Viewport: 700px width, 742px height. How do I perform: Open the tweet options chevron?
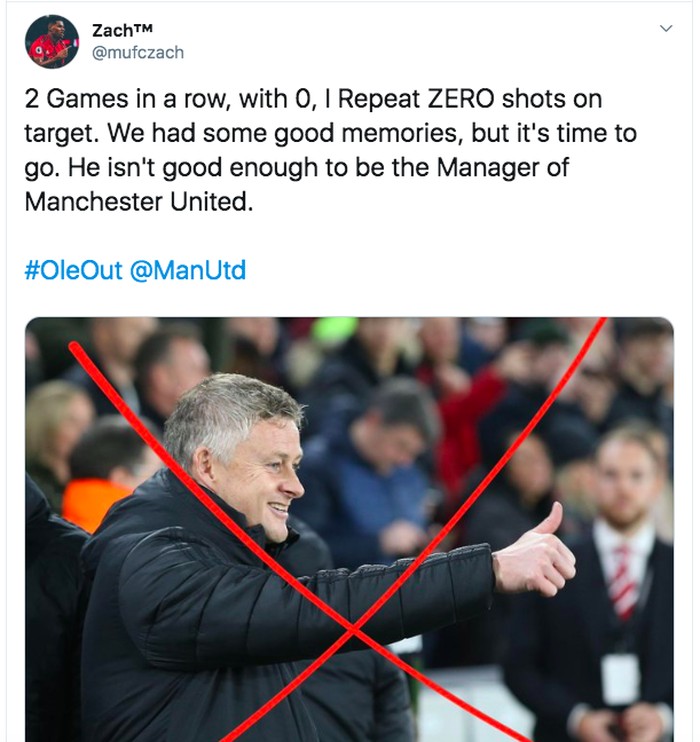(666, 30)
